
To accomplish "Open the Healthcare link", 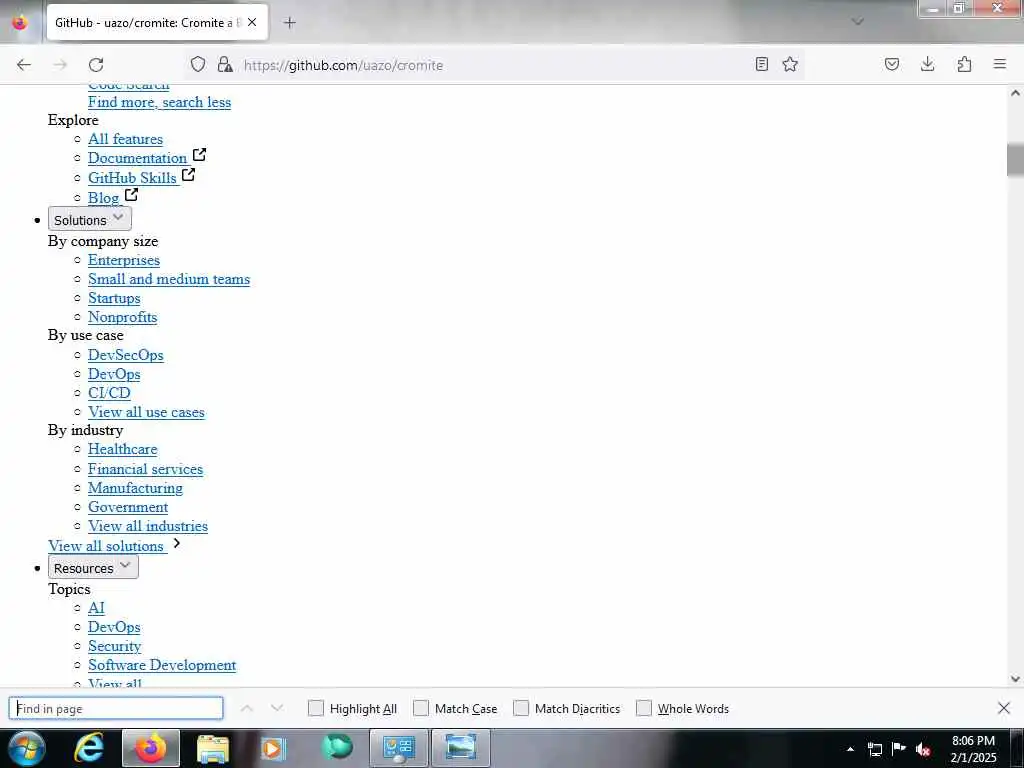I will pos(123,449).
